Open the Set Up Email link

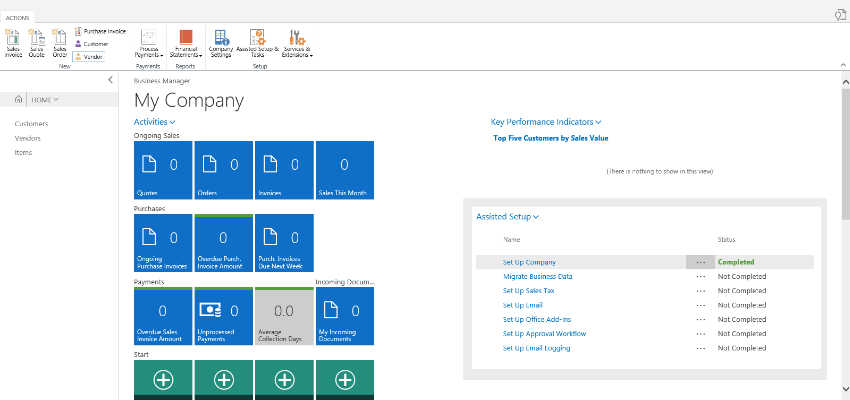pos(523,305)
